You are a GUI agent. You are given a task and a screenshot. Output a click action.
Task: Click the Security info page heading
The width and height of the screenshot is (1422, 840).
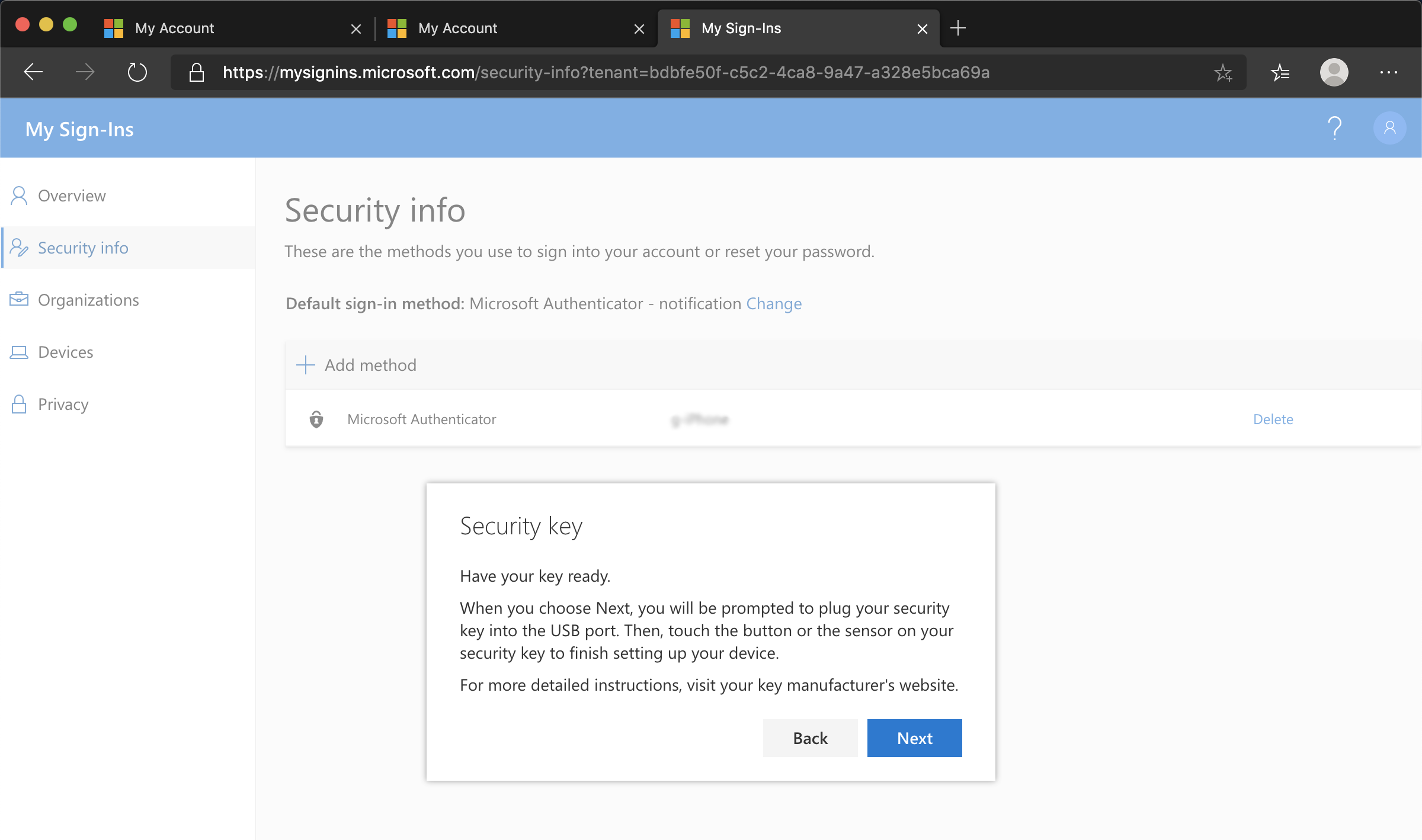[375, 210]
